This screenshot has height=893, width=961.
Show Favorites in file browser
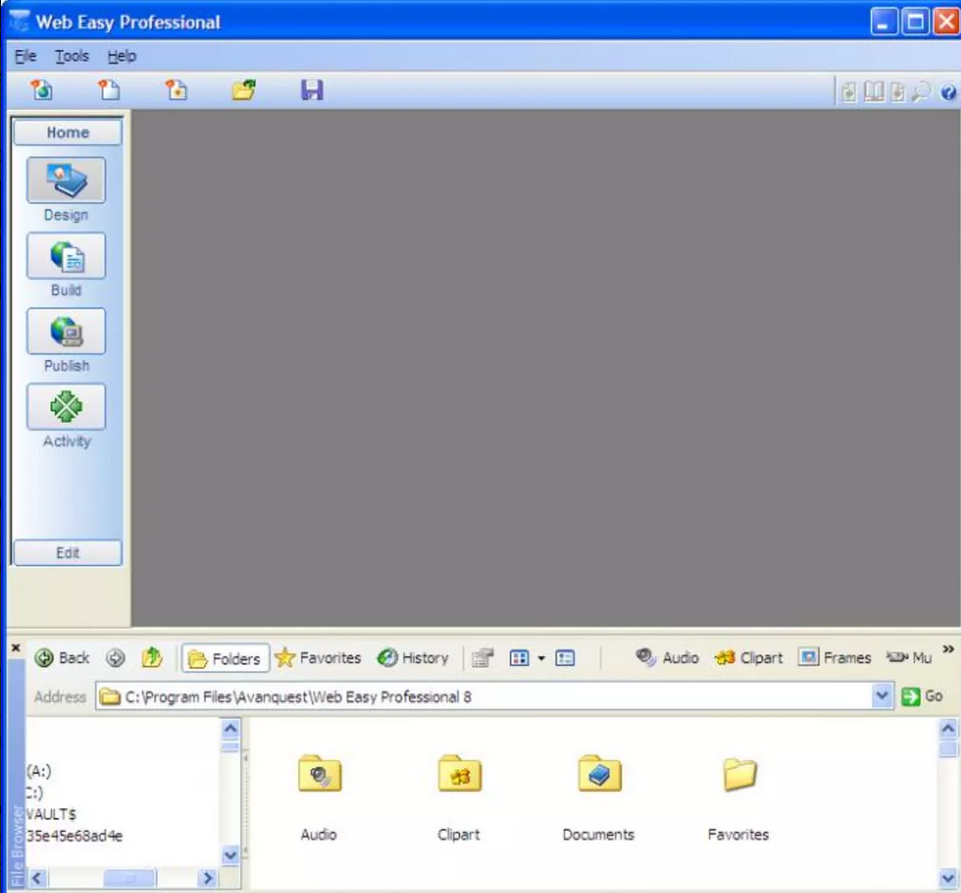(x=318, y=658)
